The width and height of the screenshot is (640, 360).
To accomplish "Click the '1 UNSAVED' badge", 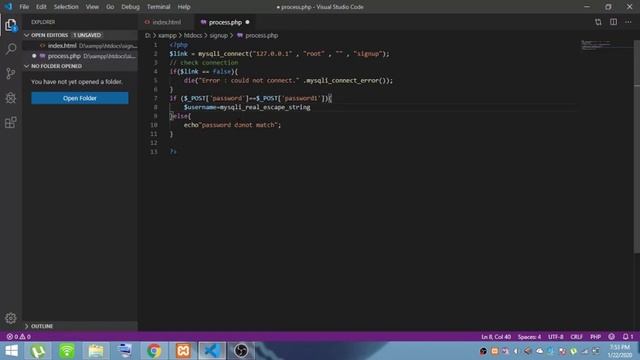I will [87, 35].
